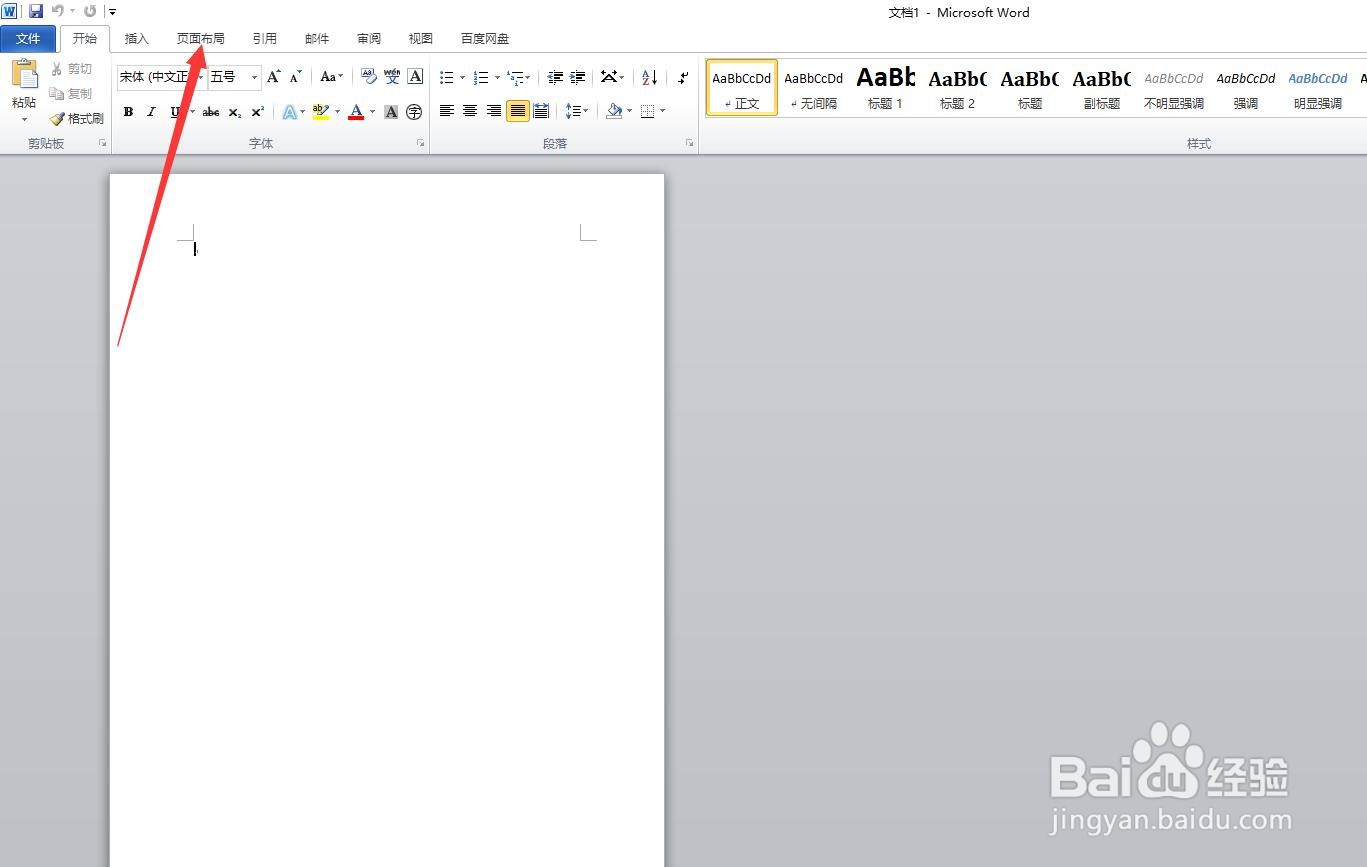
Task: Switch to the Review (审阅) tab
Action: pos(369,39)
